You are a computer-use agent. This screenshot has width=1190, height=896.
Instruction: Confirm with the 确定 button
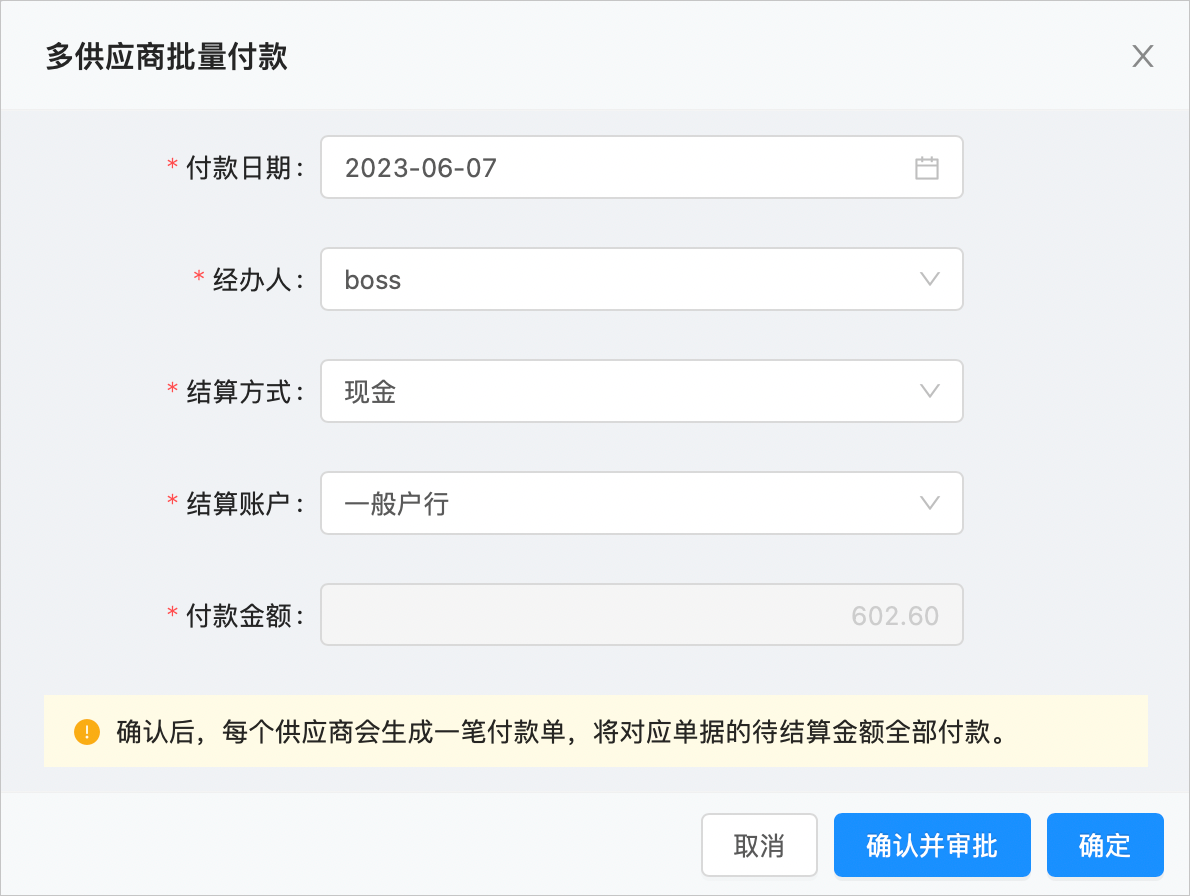(x=1105, y=845)
